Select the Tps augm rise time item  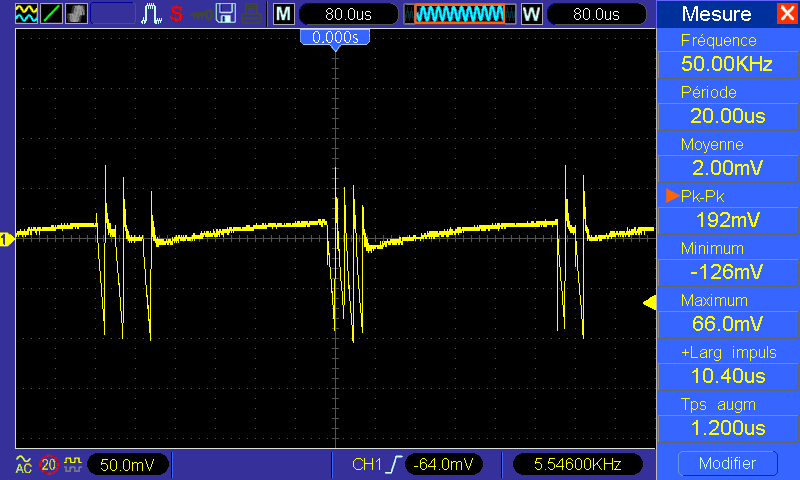727,417
